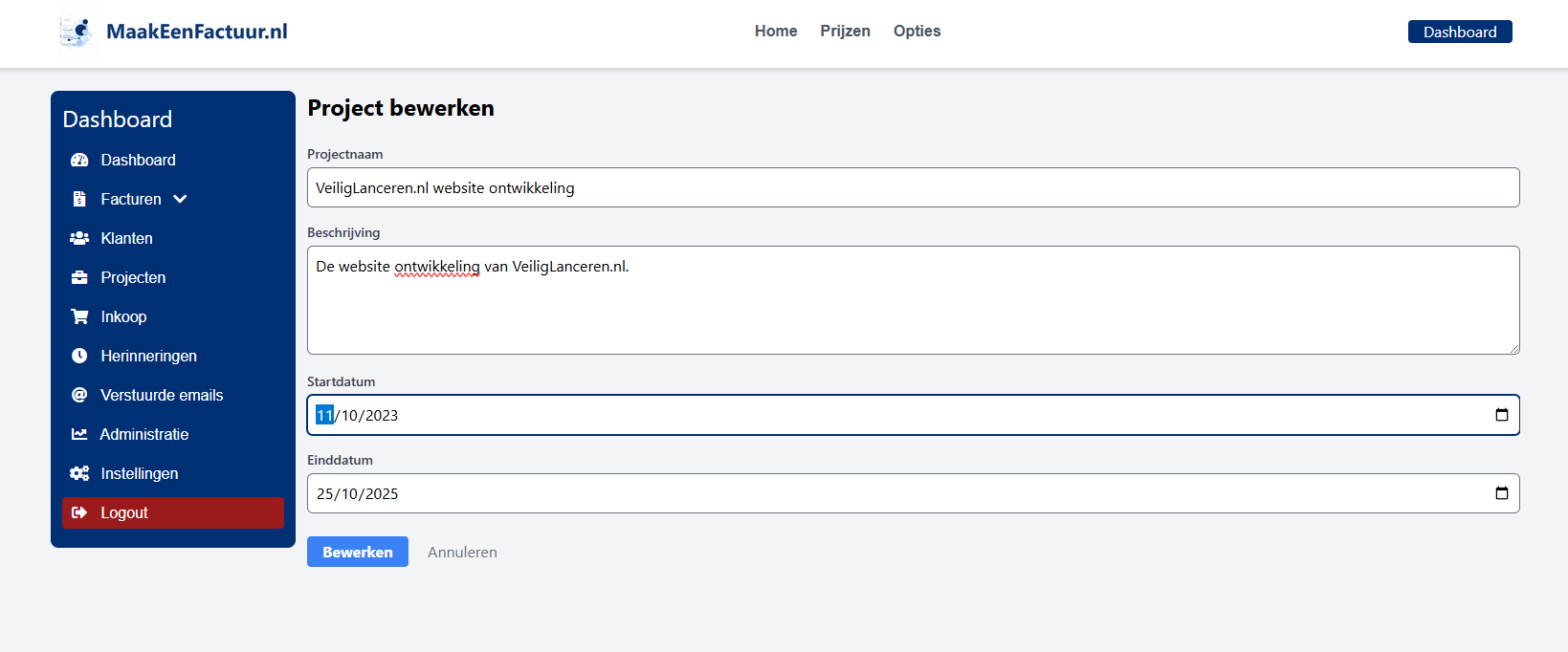Click the briefcase icon next to Projecten
Image resolution: width=1568 pixels, height=652 pixels.
(x=79, y=277)
